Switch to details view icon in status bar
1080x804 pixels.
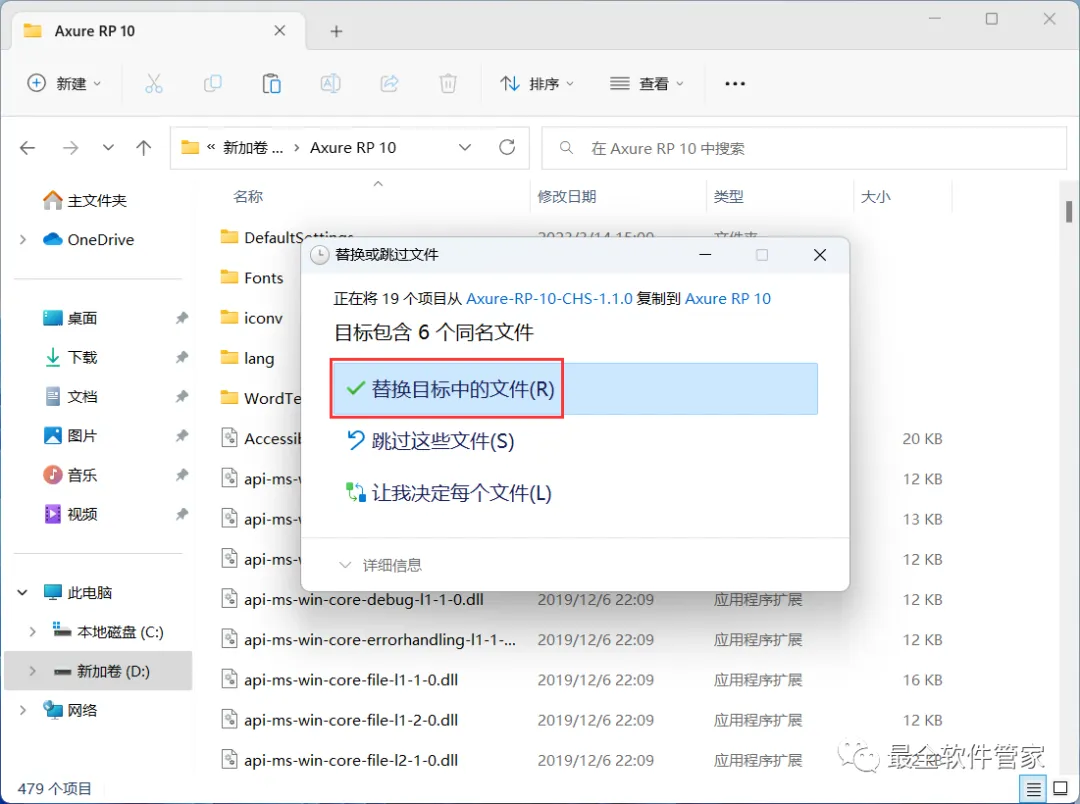(x=1033, y=789)
